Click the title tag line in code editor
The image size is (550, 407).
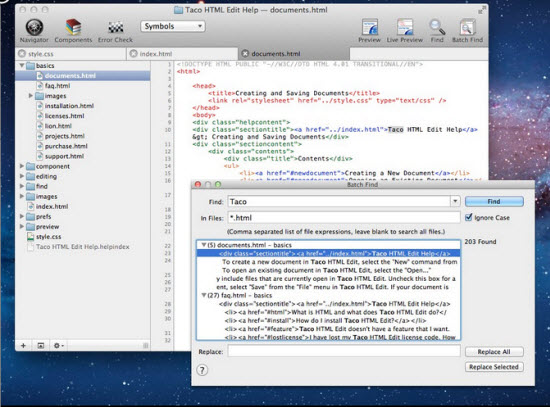pos(294,93)
